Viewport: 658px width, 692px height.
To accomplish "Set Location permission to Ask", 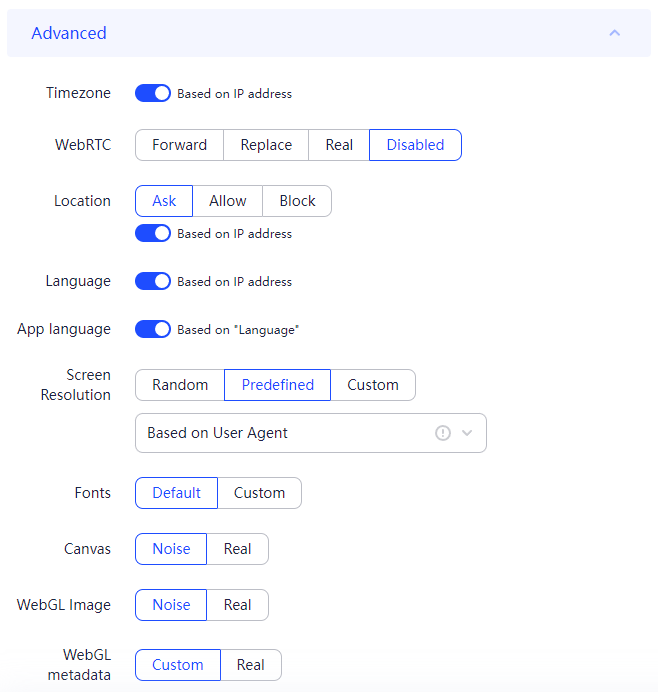I will 164,201.
